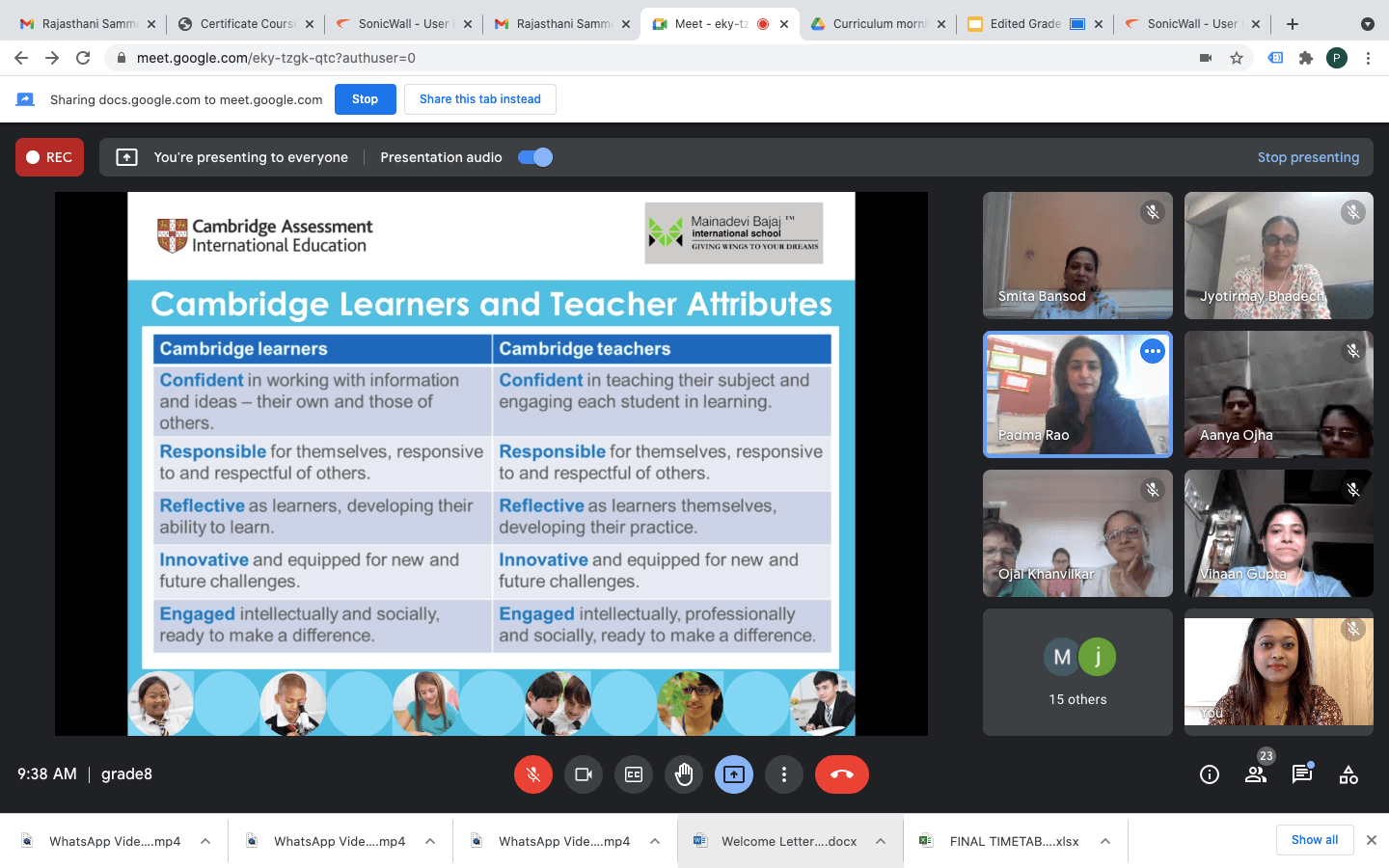
Task: Click the muted mic icon on You tile
Action: [1353, 629]
